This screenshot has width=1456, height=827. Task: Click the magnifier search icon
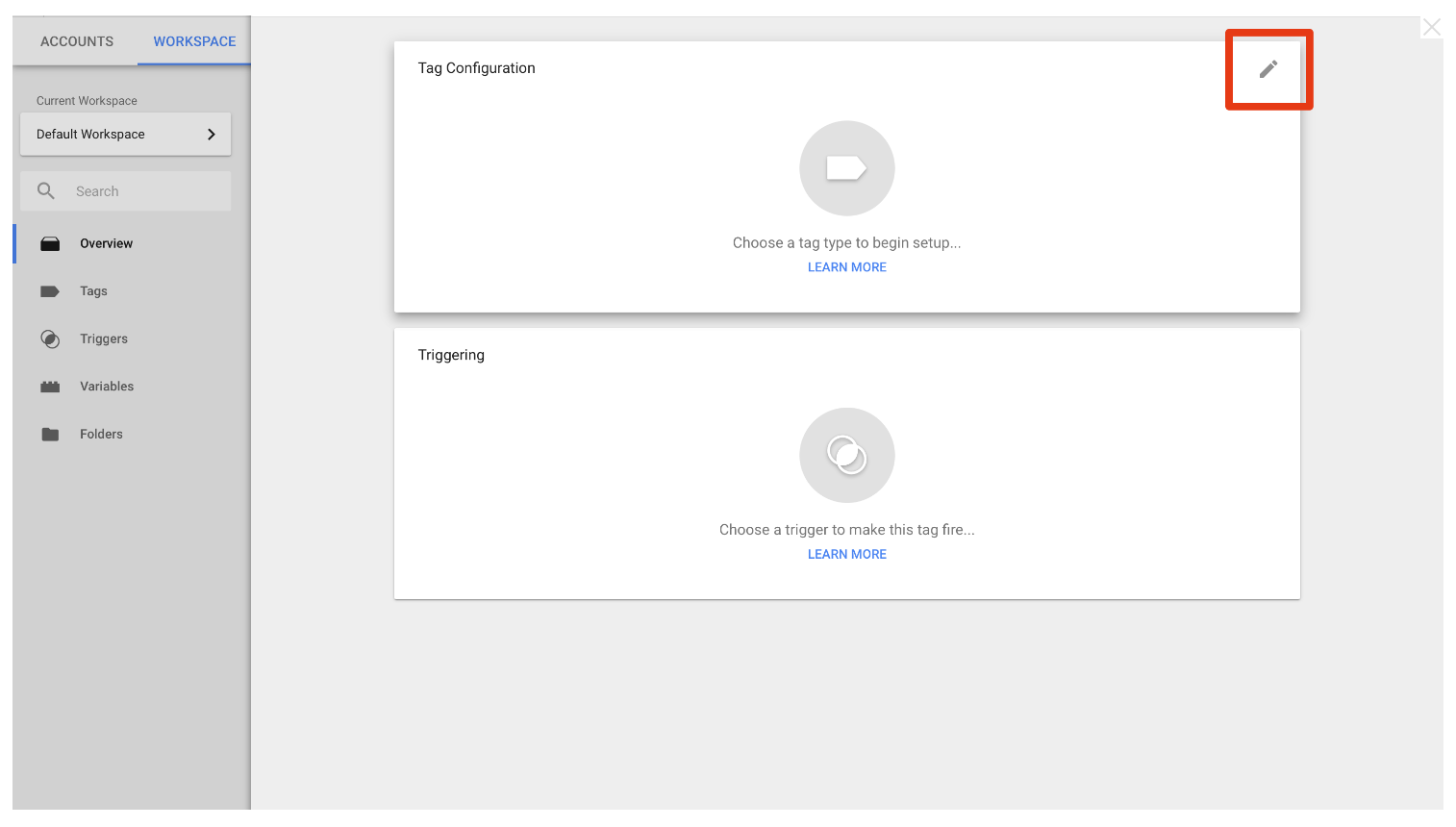[x=45, y=191]
